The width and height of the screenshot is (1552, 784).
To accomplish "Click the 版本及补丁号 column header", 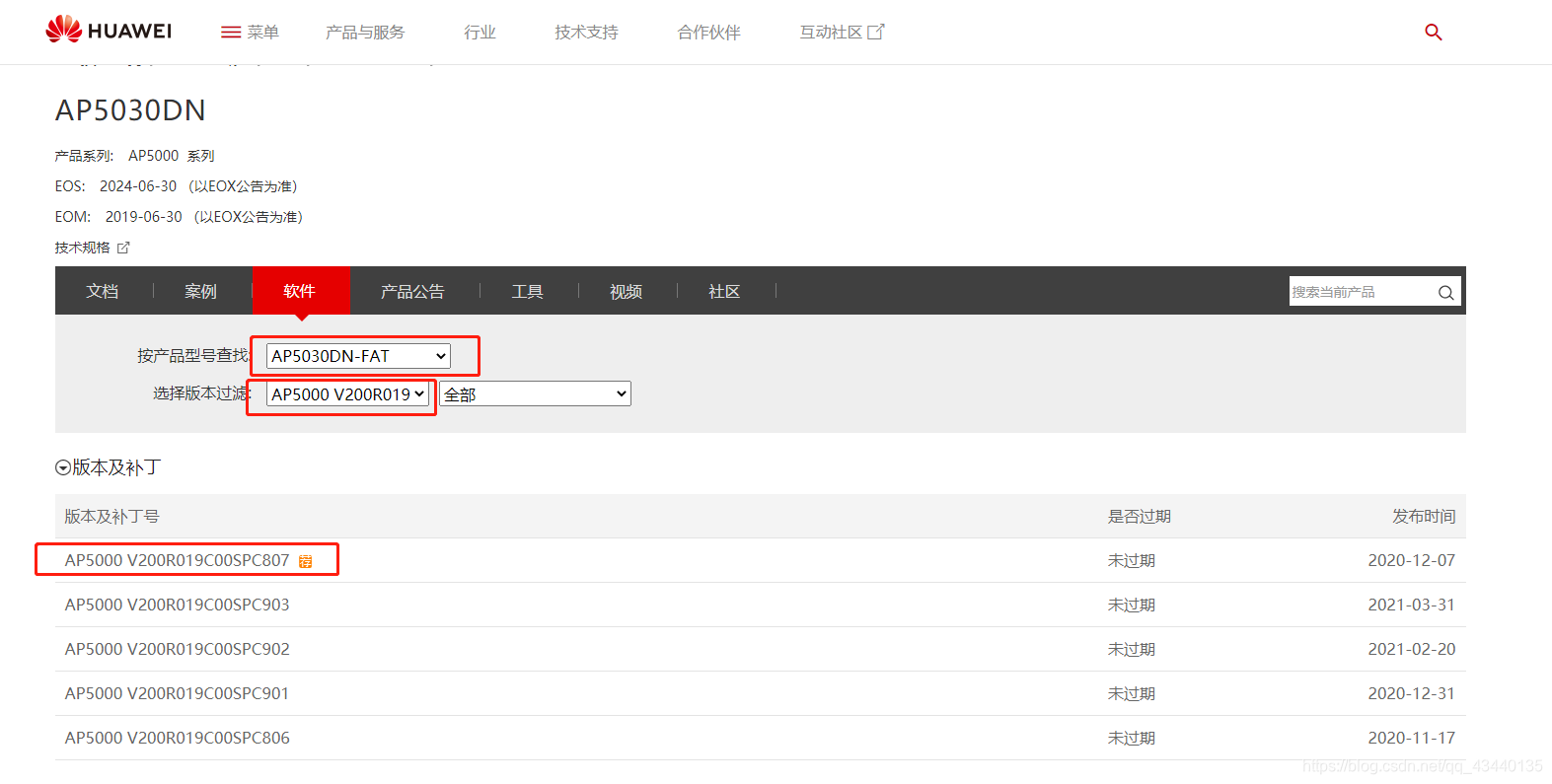I will pos(111,517).
